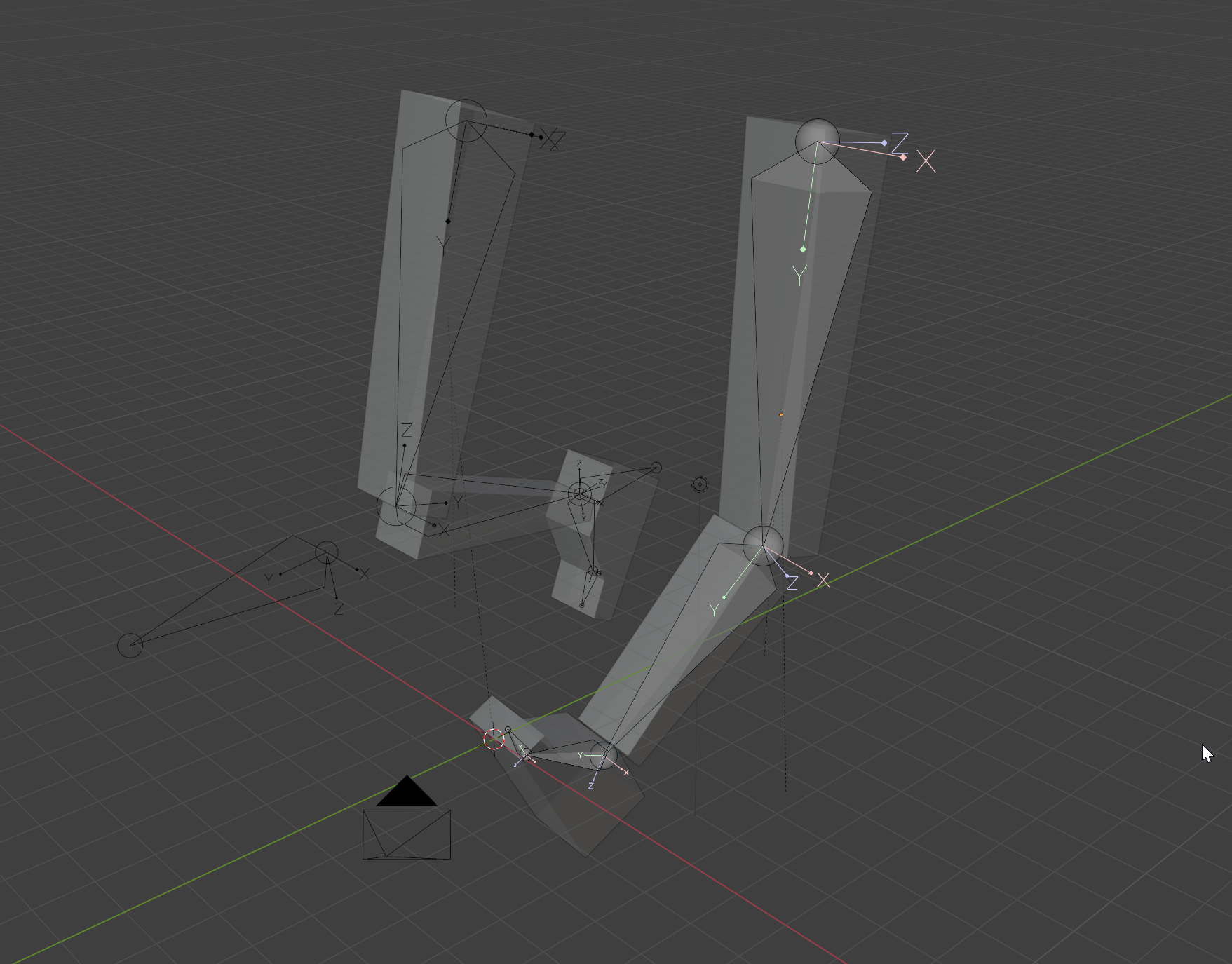
Task: Click the small toe joint with tiny colored axes
Action: [527, 755]
